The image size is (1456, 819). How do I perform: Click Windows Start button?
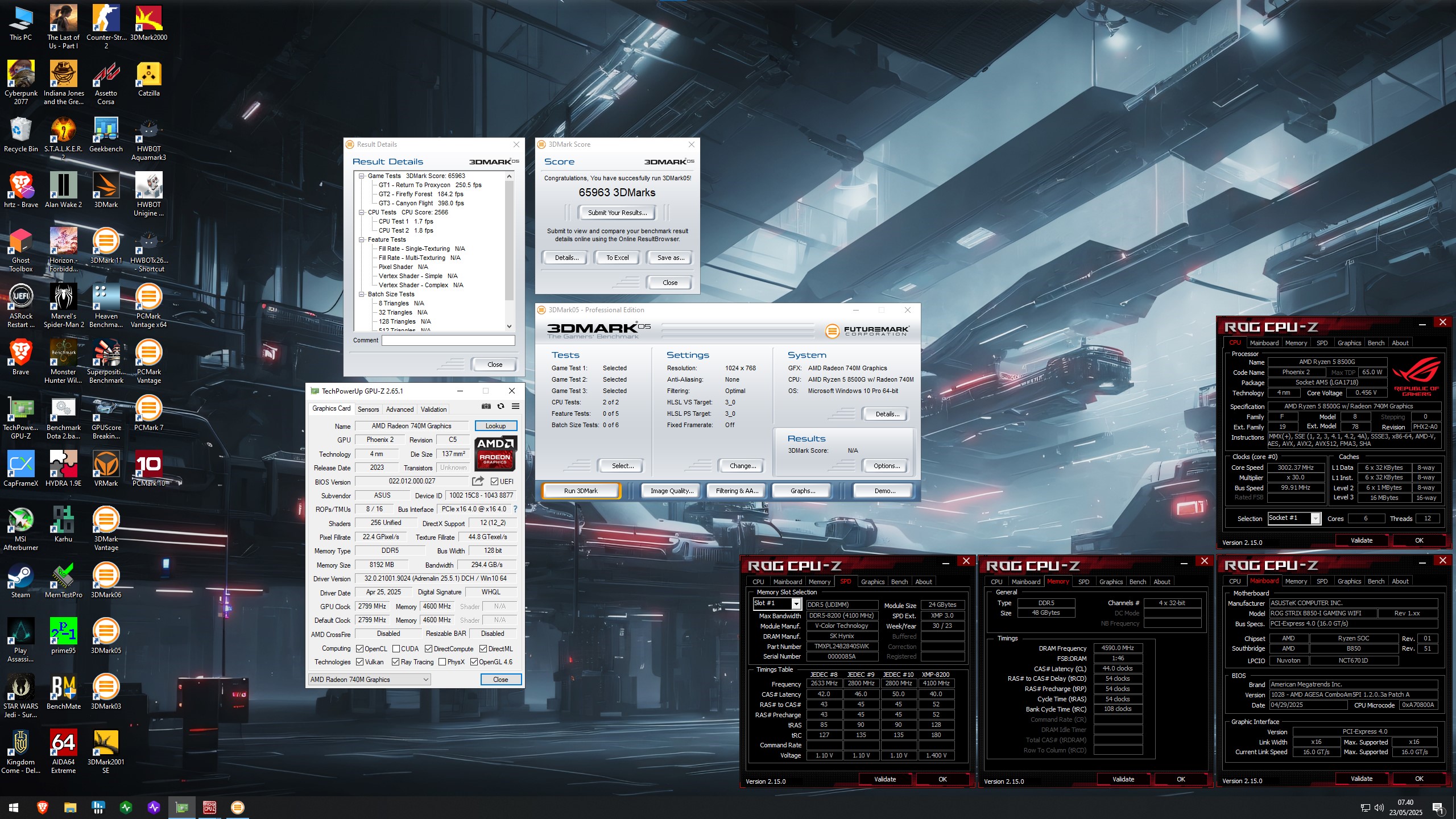click(x=14, y=807)
